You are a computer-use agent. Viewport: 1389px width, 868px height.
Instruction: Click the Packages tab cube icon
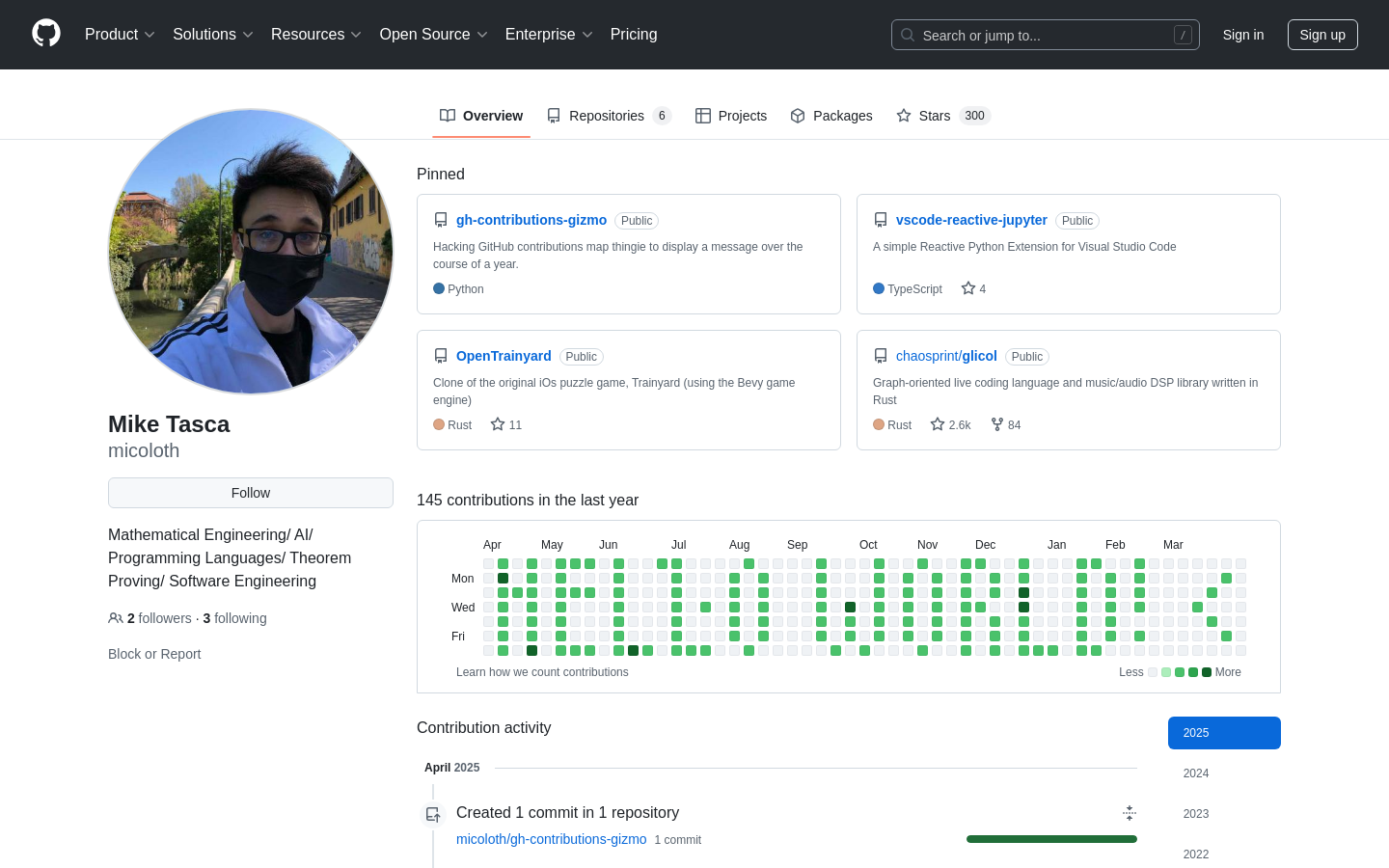798,116
